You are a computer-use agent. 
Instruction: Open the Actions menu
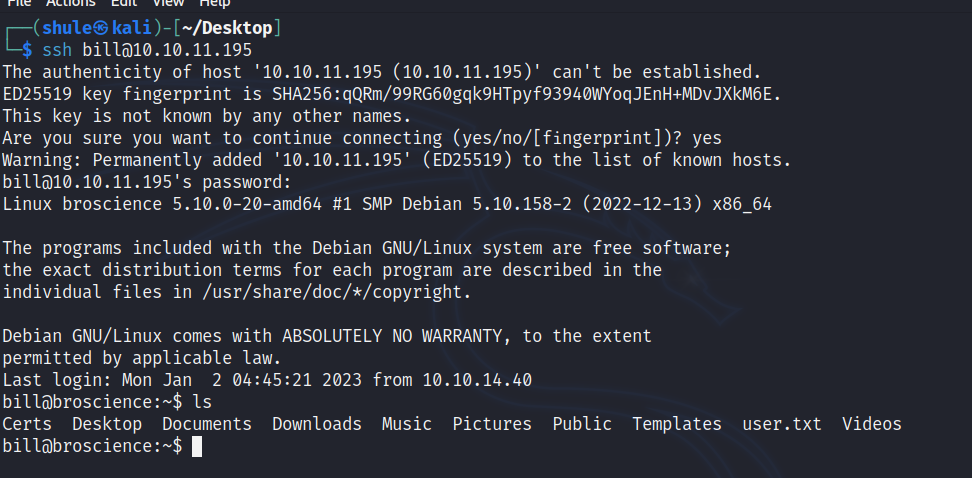(x=71, y=4)
